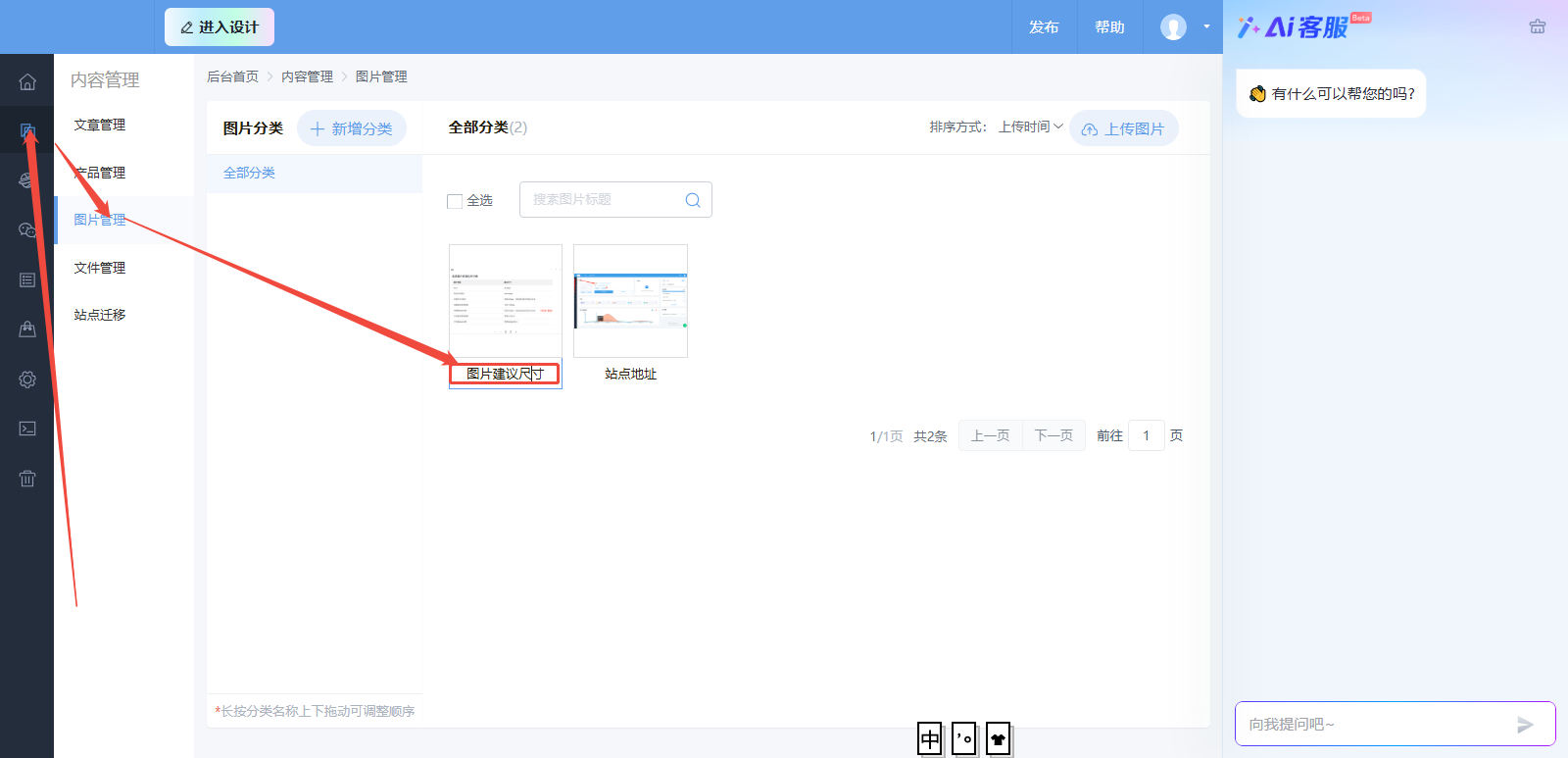Click the shirt skin IME icon
The width and height of the screenshot is (1568, 758).
pyautogui.click(x=999, y=739)
